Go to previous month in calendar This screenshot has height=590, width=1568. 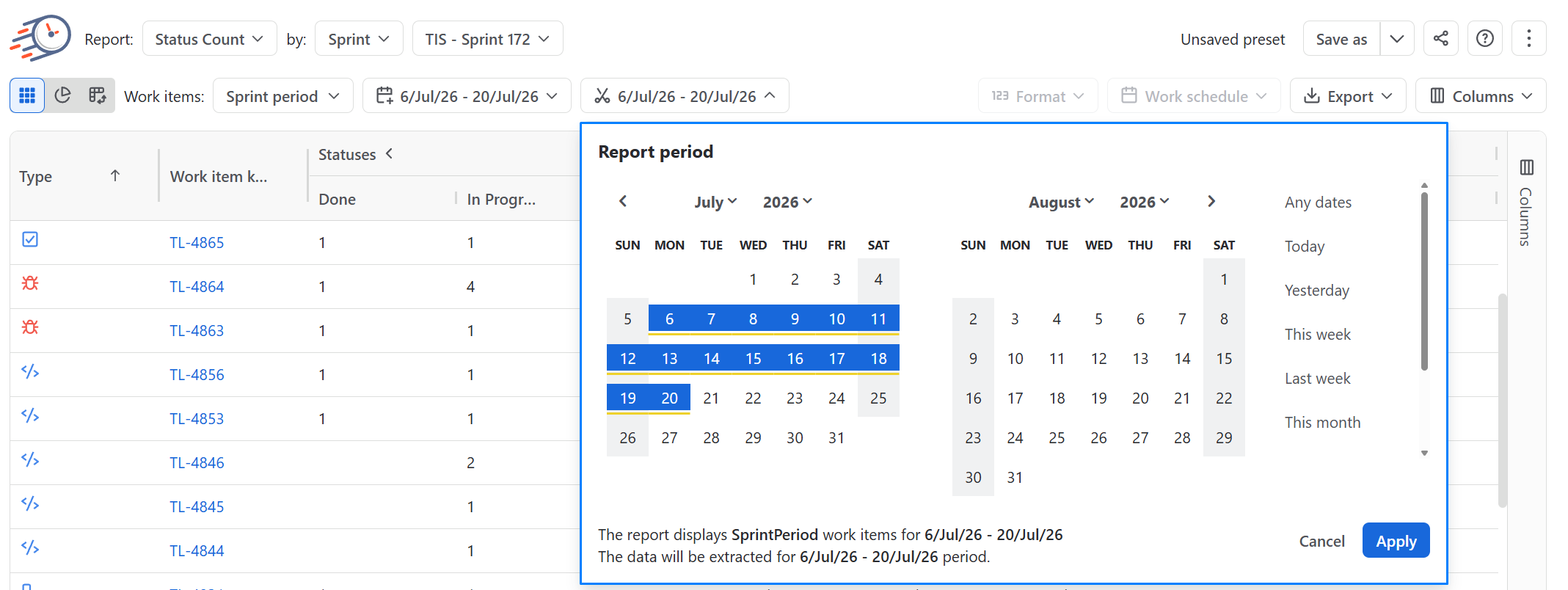point(623,201)
